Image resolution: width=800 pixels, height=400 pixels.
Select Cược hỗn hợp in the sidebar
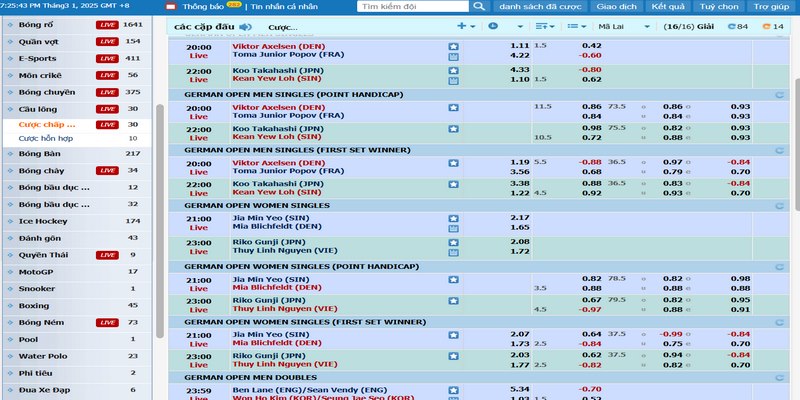click(x=46, y=138)
